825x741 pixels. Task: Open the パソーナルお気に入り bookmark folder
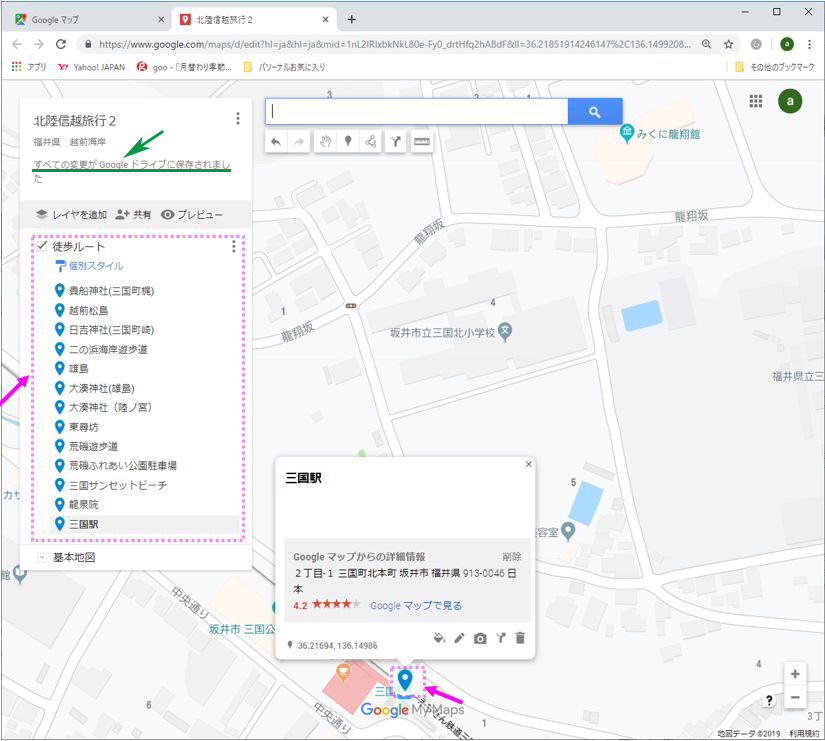(284, 67)
